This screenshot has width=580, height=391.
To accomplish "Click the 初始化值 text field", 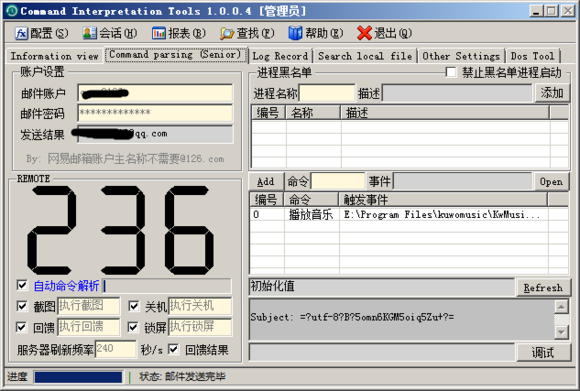I will pos(382,286).
